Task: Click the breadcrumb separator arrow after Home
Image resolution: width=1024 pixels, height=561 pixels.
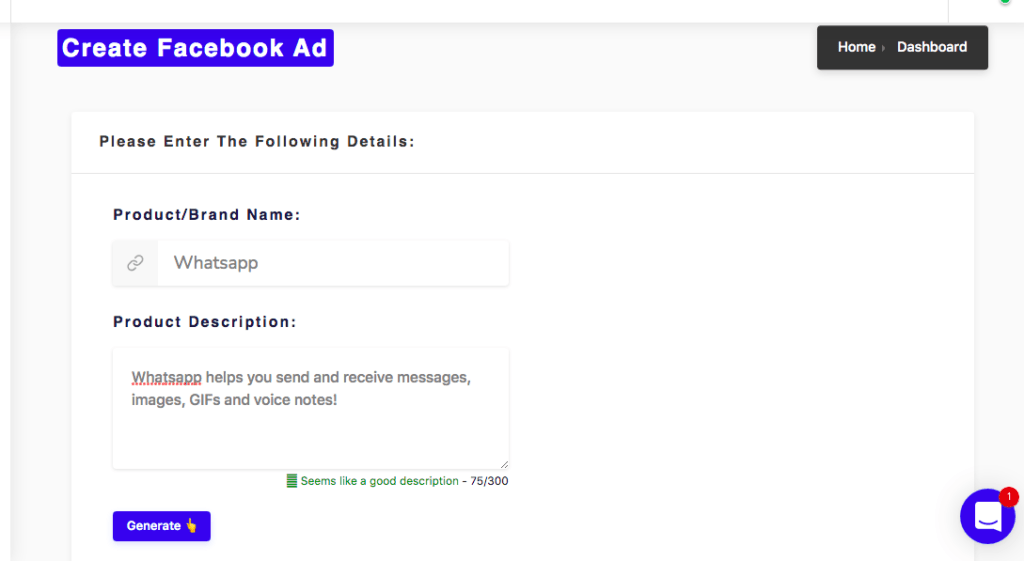Action: [x=884, y=48]
